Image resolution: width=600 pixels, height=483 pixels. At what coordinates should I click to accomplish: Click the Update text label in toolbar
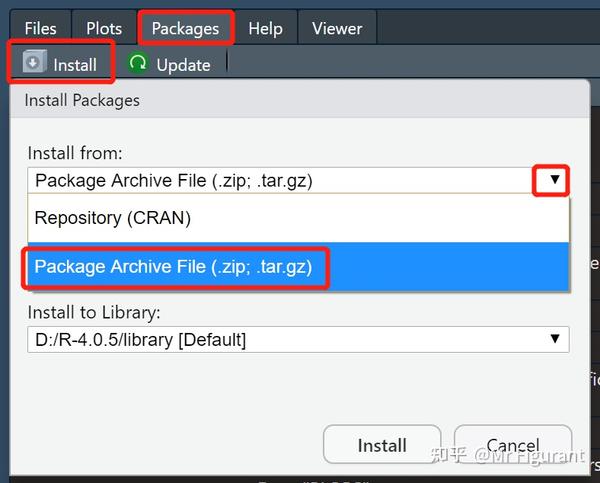coord(183,65)
